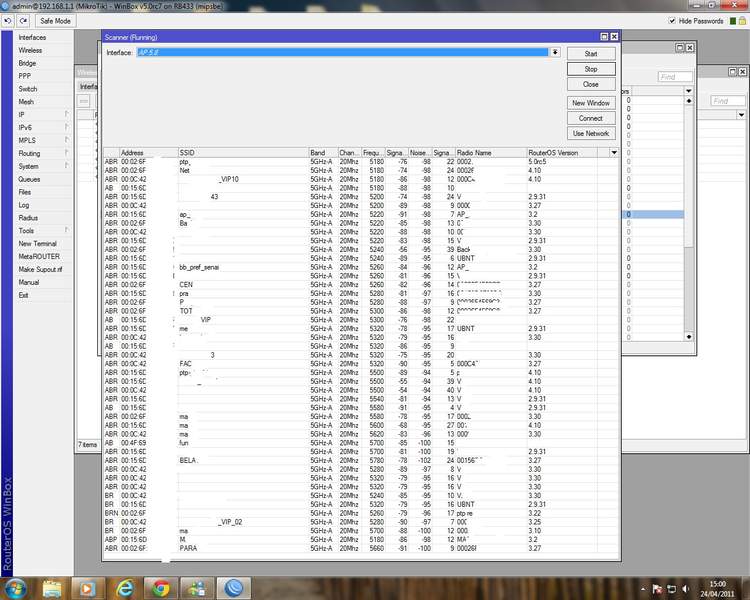750x600 pixels.
Task: Open the PPP menu
Action: [24, 76]
